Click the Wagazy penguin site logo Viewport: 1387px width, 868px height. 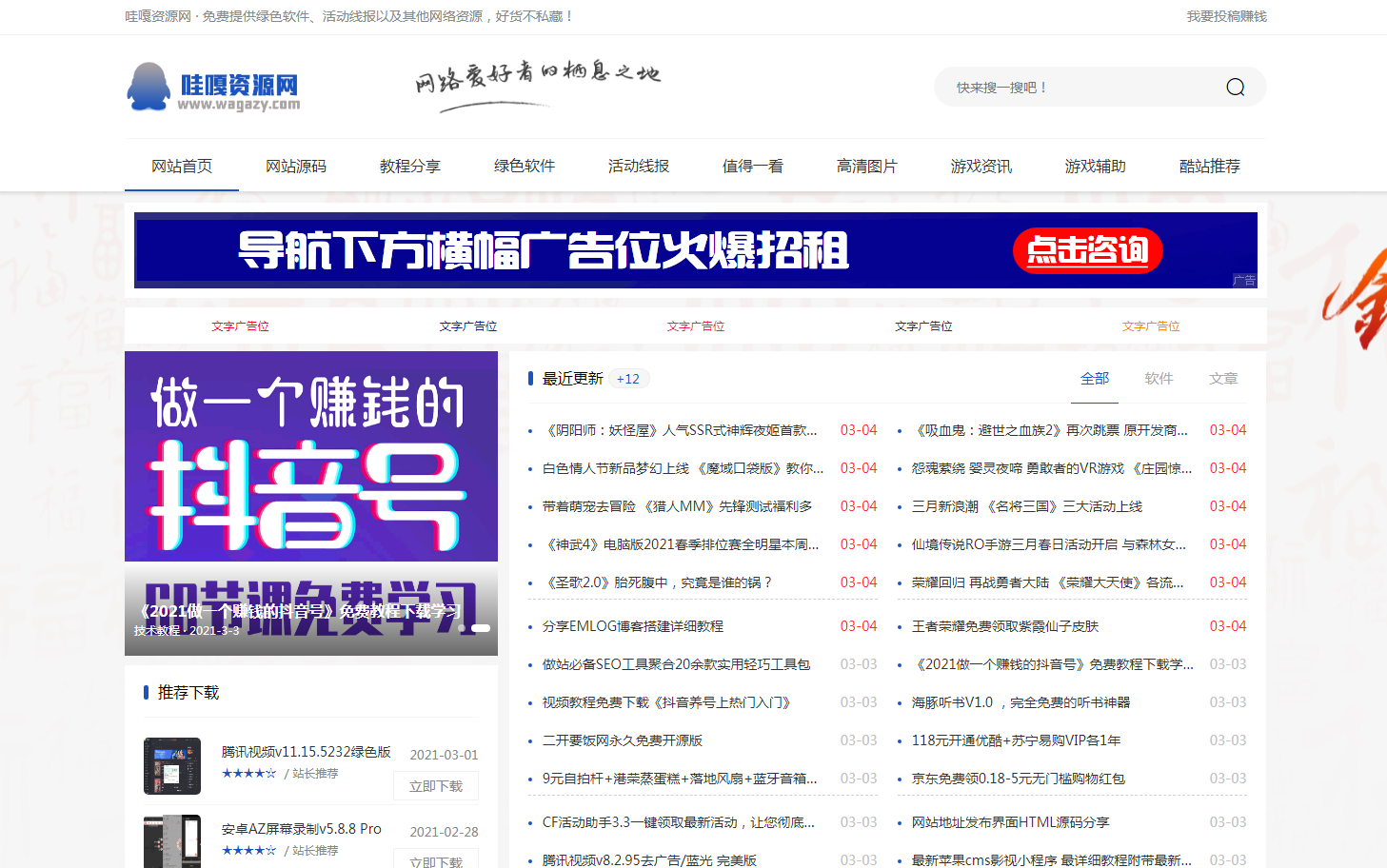[x=213, y=88]
